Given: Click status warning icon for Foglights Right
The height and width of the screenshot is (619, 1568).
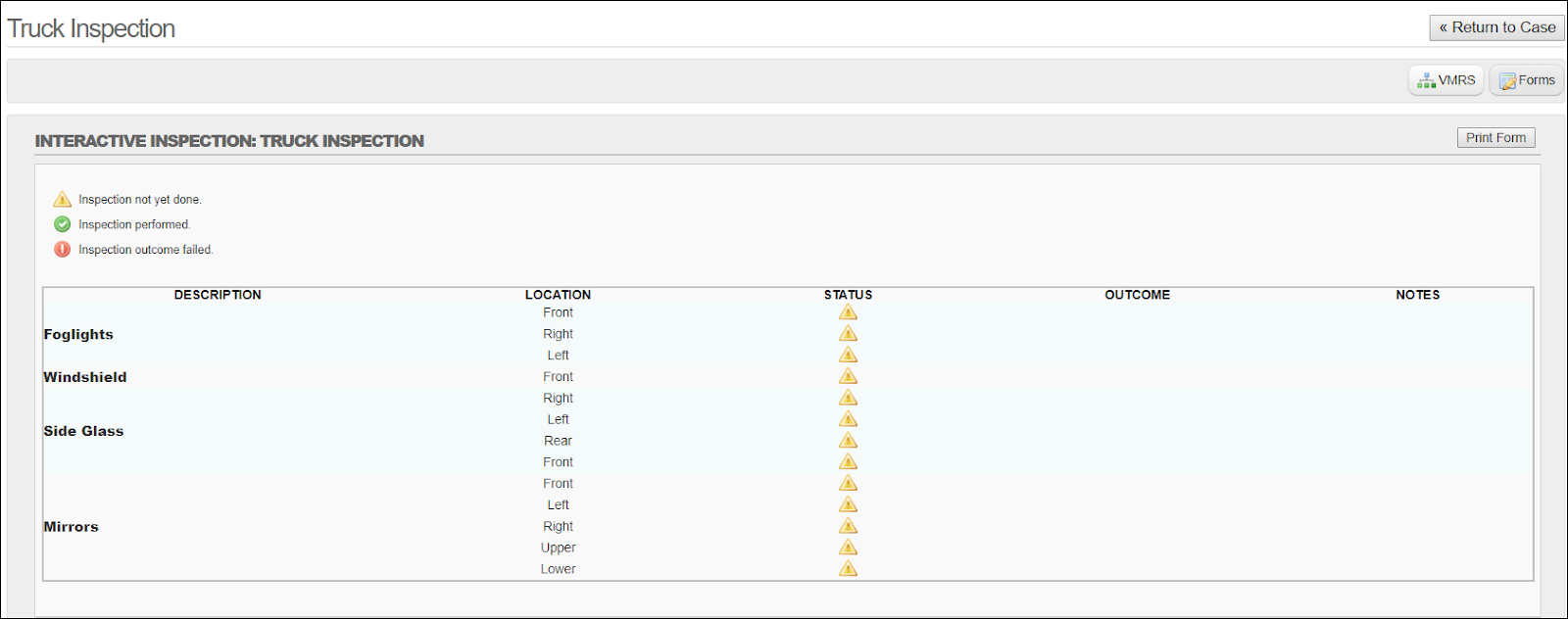Looking at the screenshot, I should click(848, 334).
